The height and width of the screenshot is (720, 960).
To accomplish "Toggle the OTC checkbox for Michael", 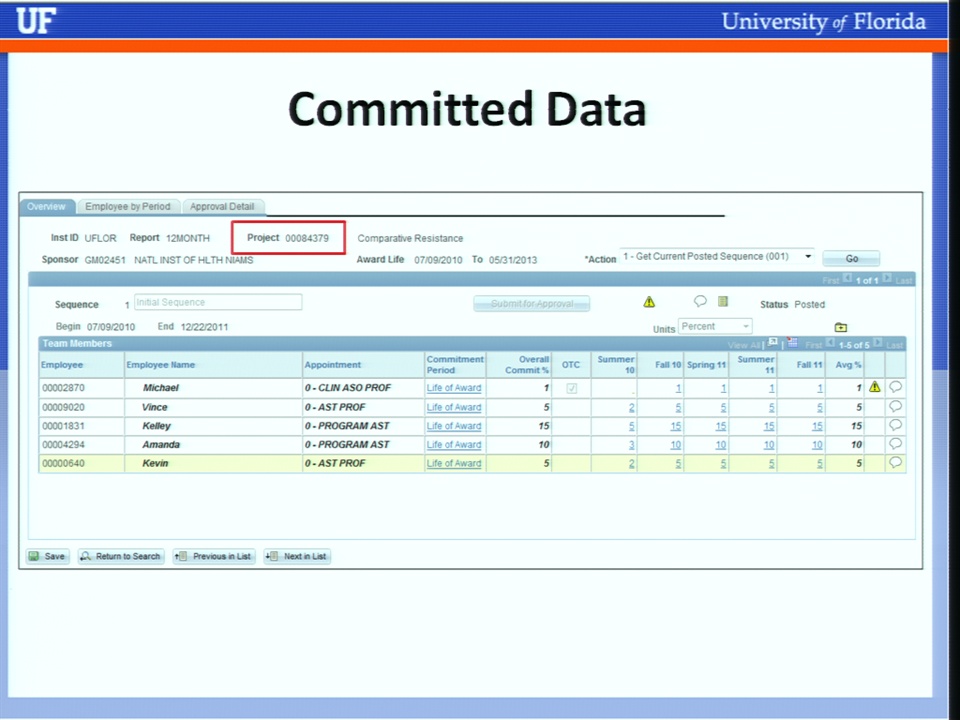I will click(x=571, y=388).
